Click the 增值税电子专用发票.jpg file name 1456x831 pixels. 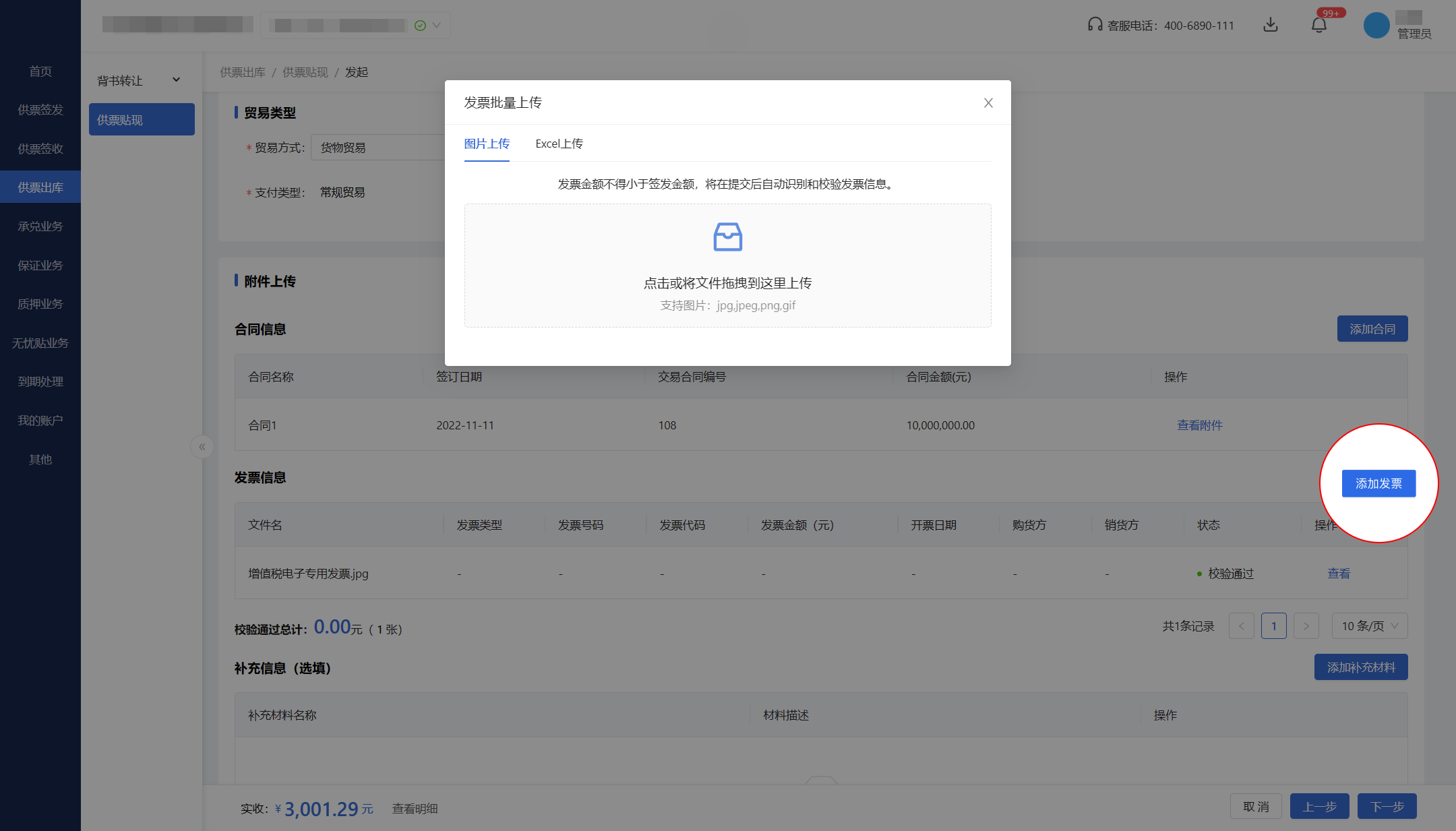(x=308, y=574)
